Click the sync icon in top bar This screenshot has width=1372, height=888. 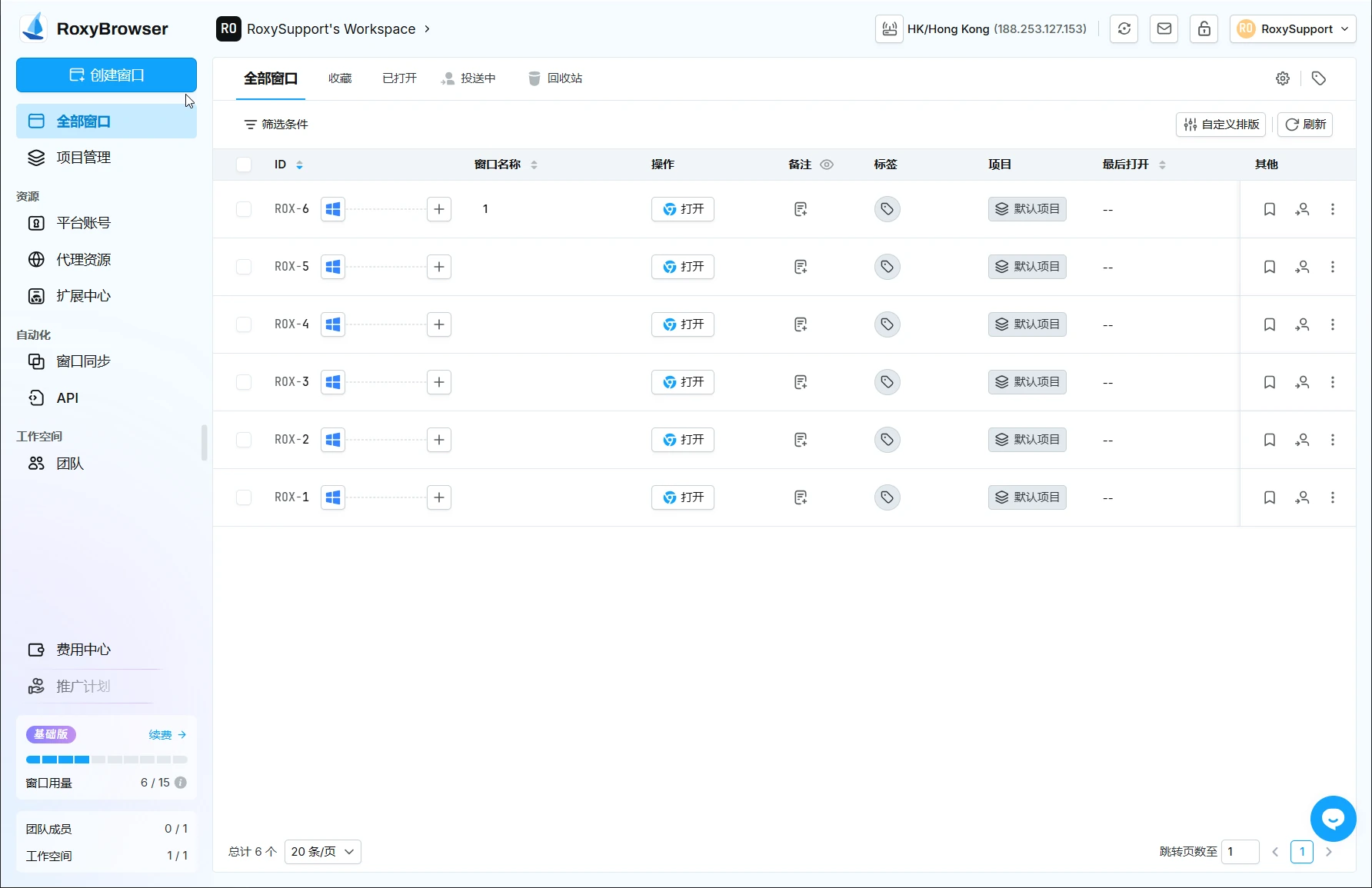pos(1124,29)
